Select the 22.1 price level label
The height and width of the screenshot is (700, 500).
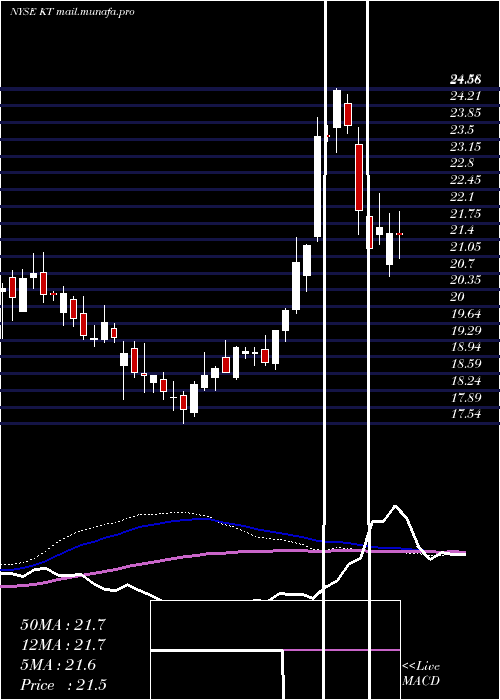pyautogui.click(x=462, y=197)
